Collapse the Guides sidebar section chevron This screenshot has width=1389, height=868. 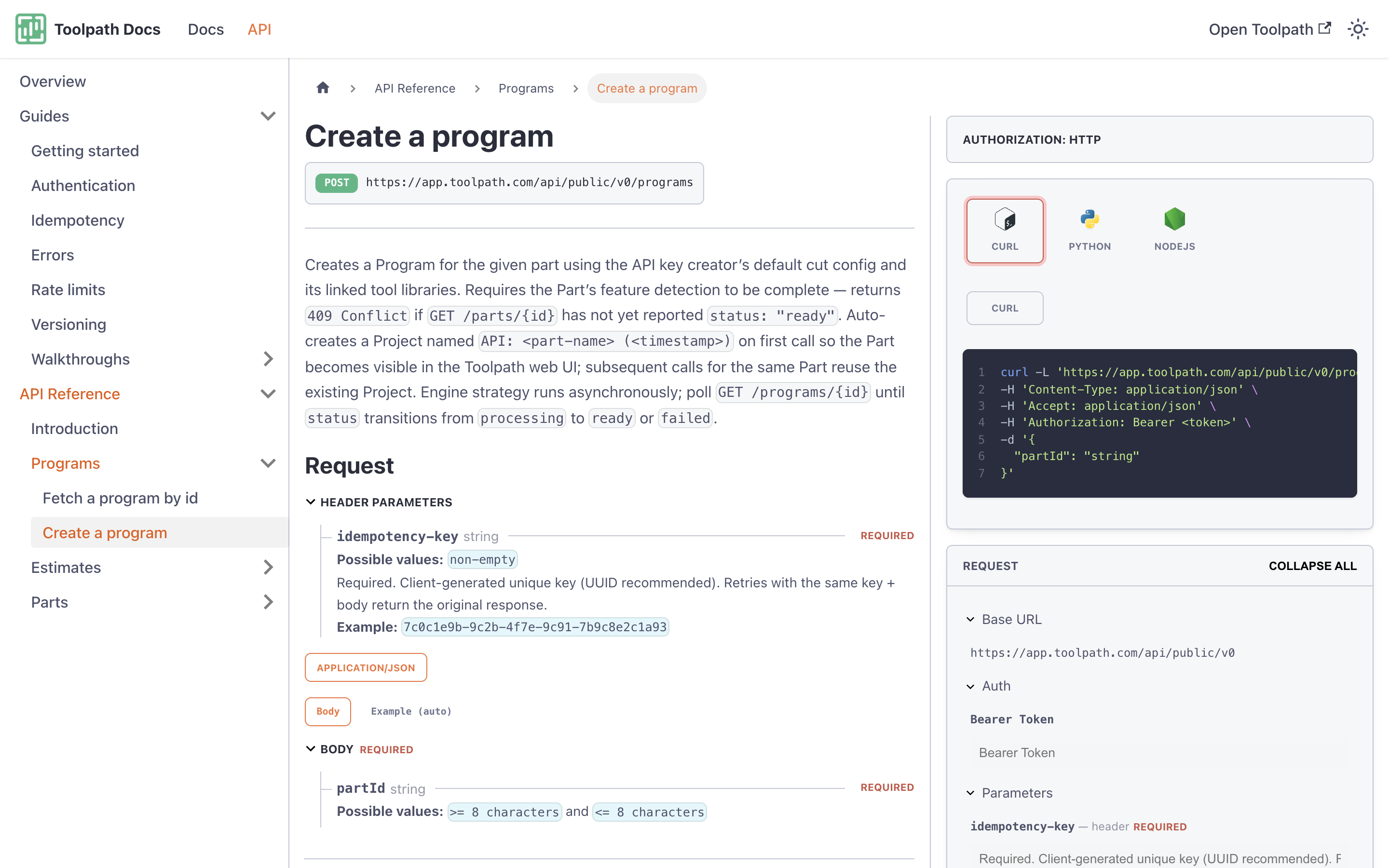[x=268, y=116]
